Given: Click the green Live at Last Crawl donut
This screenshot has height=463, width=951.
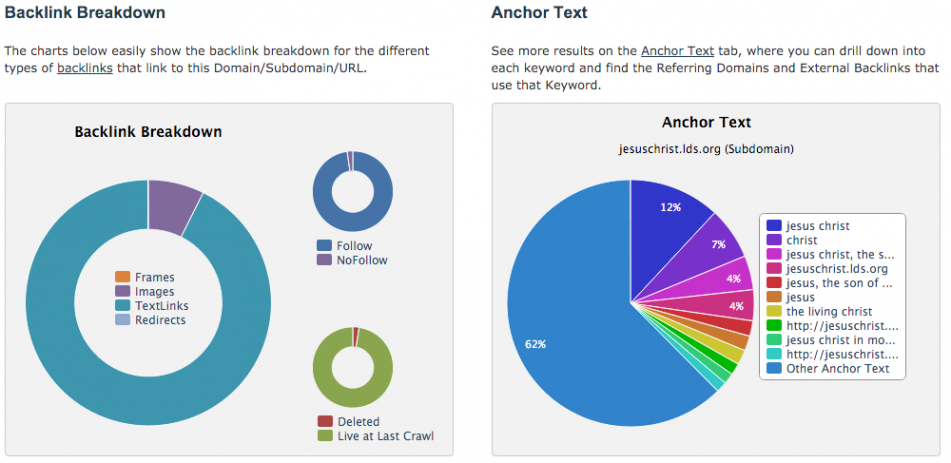Looking at the screenshot, I should 352,367.
